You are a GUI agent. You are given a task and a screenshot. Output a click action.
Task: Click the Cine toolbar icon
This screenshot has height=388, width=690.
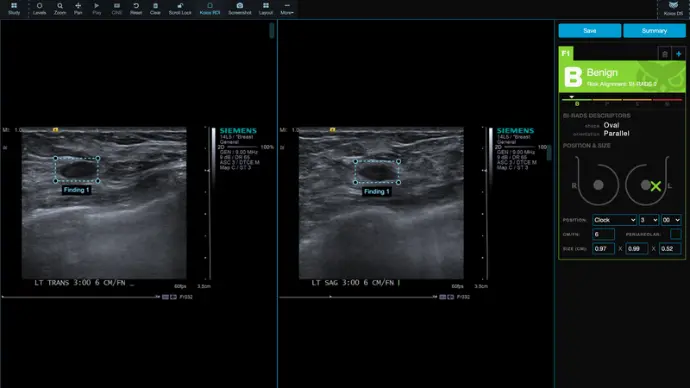point(117,8)
